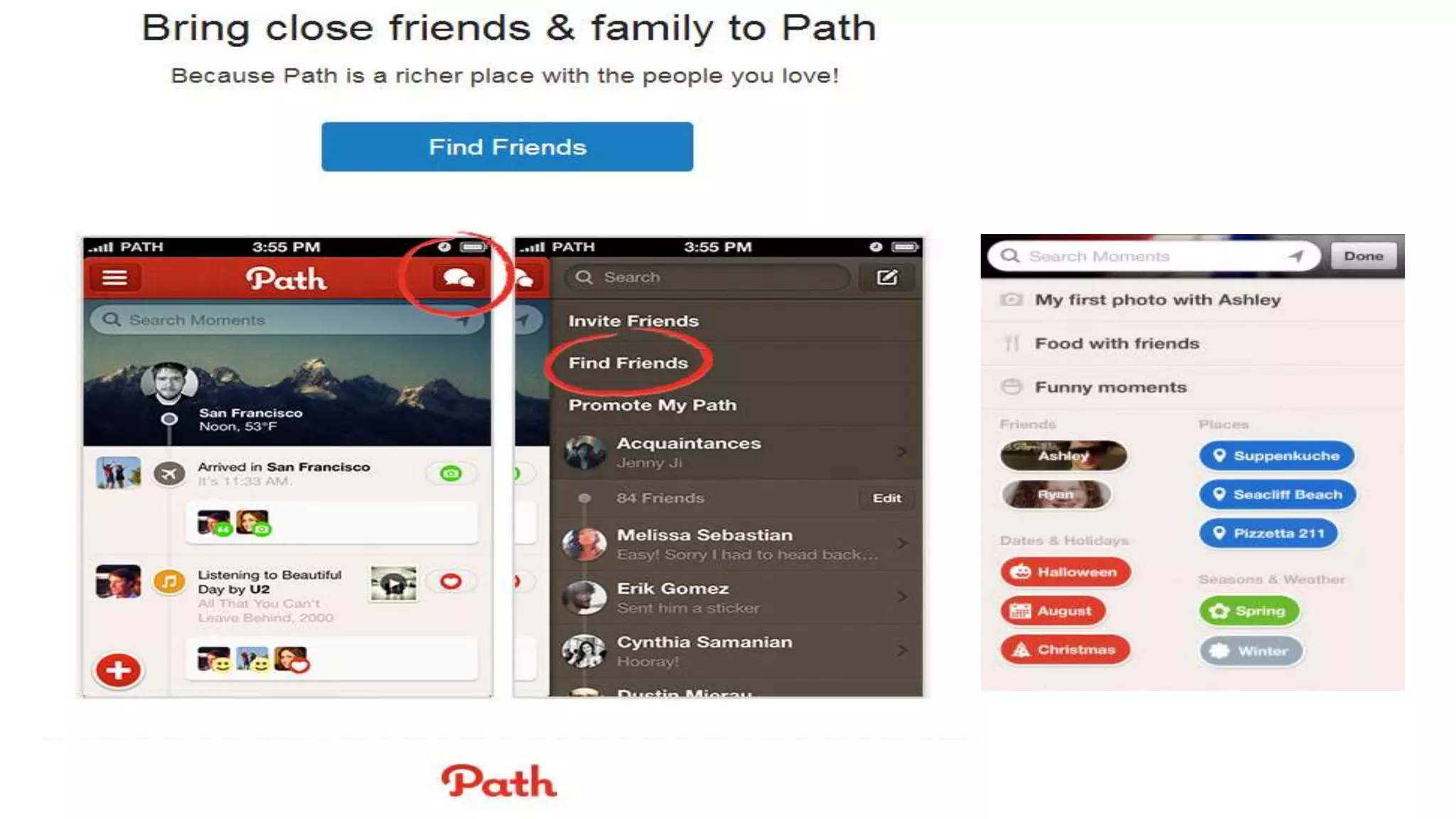Image resolution: width=1456 pixels, height=819 pixels.
Task: Tap the green smile reaction on San Francisco arrival
Action: (451, 473)
